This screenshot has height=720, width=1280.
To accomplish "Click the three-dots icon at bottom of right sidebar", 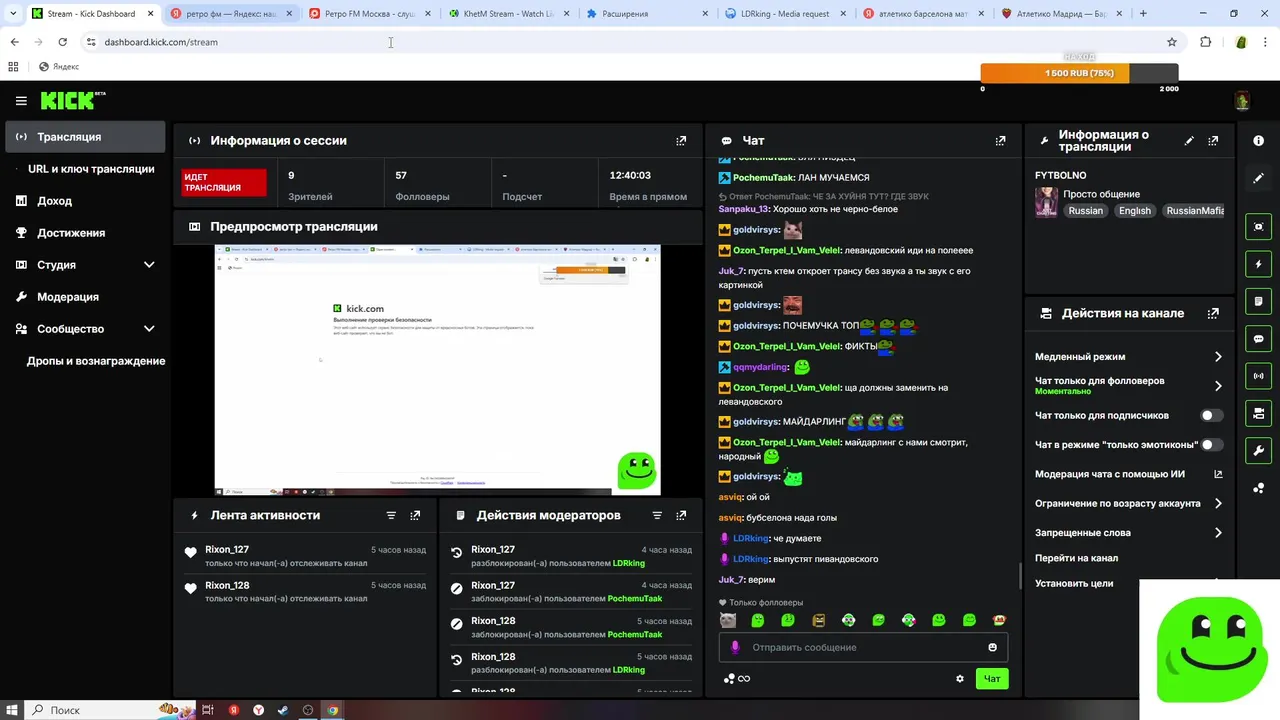I will [x=1258, y=488].
